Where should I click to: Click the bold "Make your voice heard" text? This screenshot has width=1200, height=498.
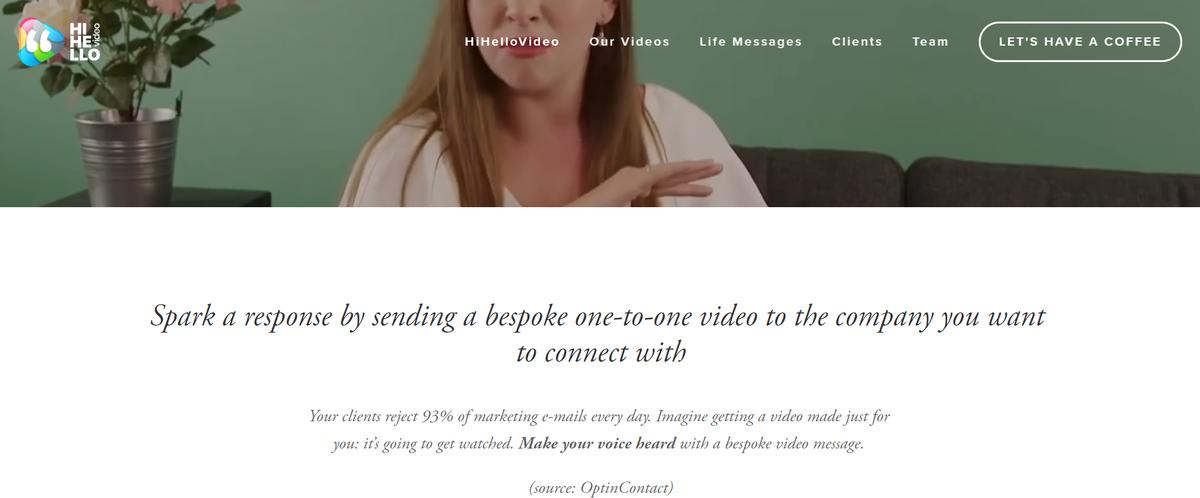tap(598, 443)
